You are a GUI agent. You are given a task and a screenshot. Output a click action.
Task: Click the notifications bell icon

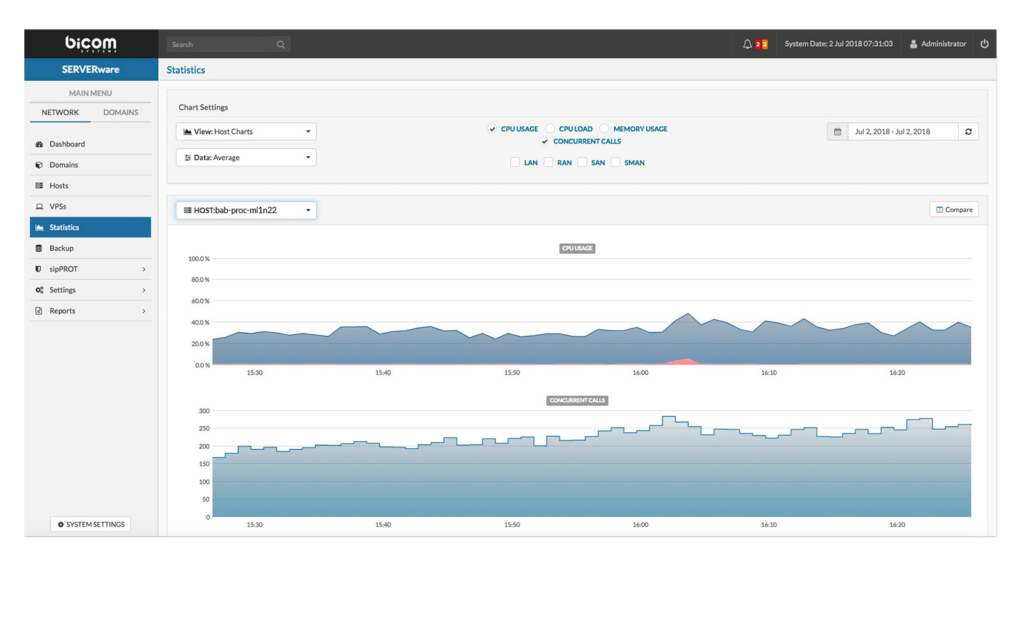tap(747, 44)
